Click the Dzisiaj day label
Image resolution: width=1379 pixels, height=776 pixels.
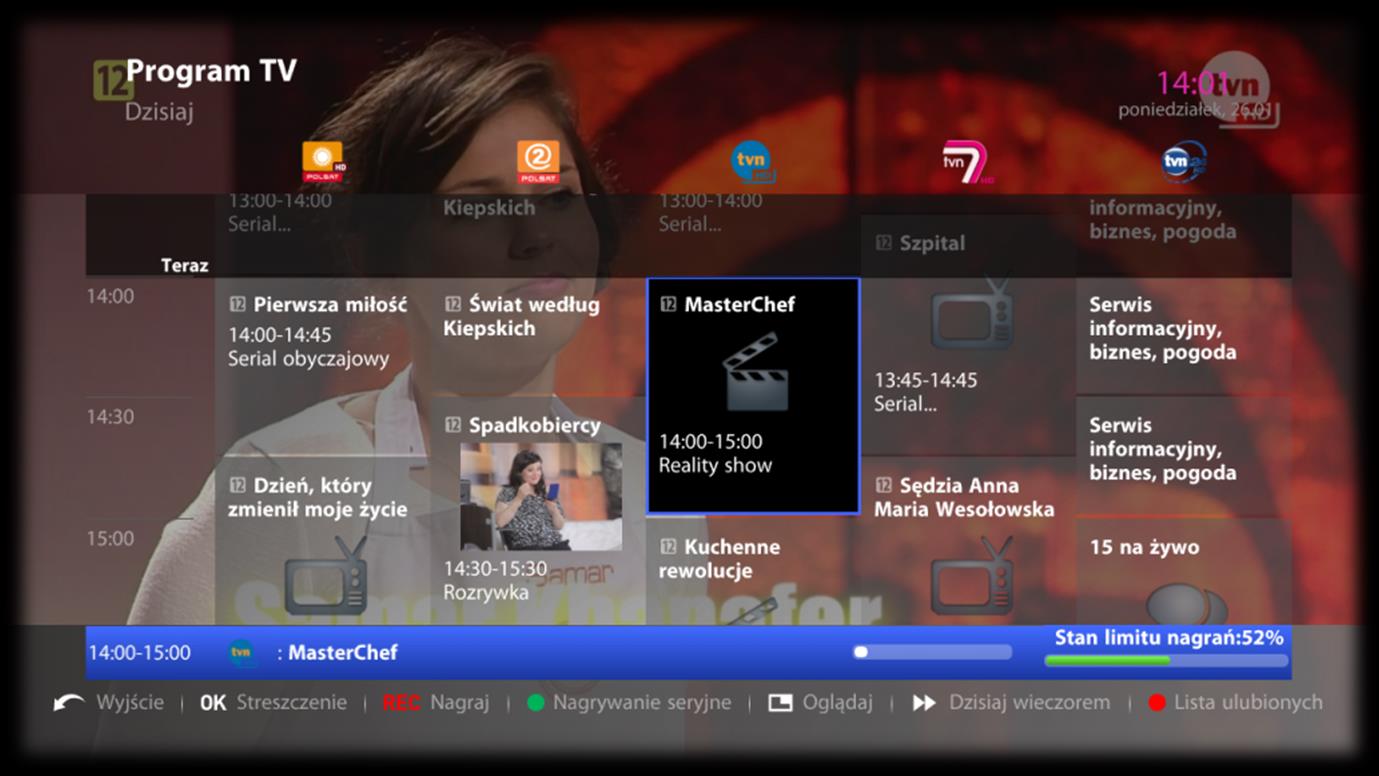click(x=159, y=112)
